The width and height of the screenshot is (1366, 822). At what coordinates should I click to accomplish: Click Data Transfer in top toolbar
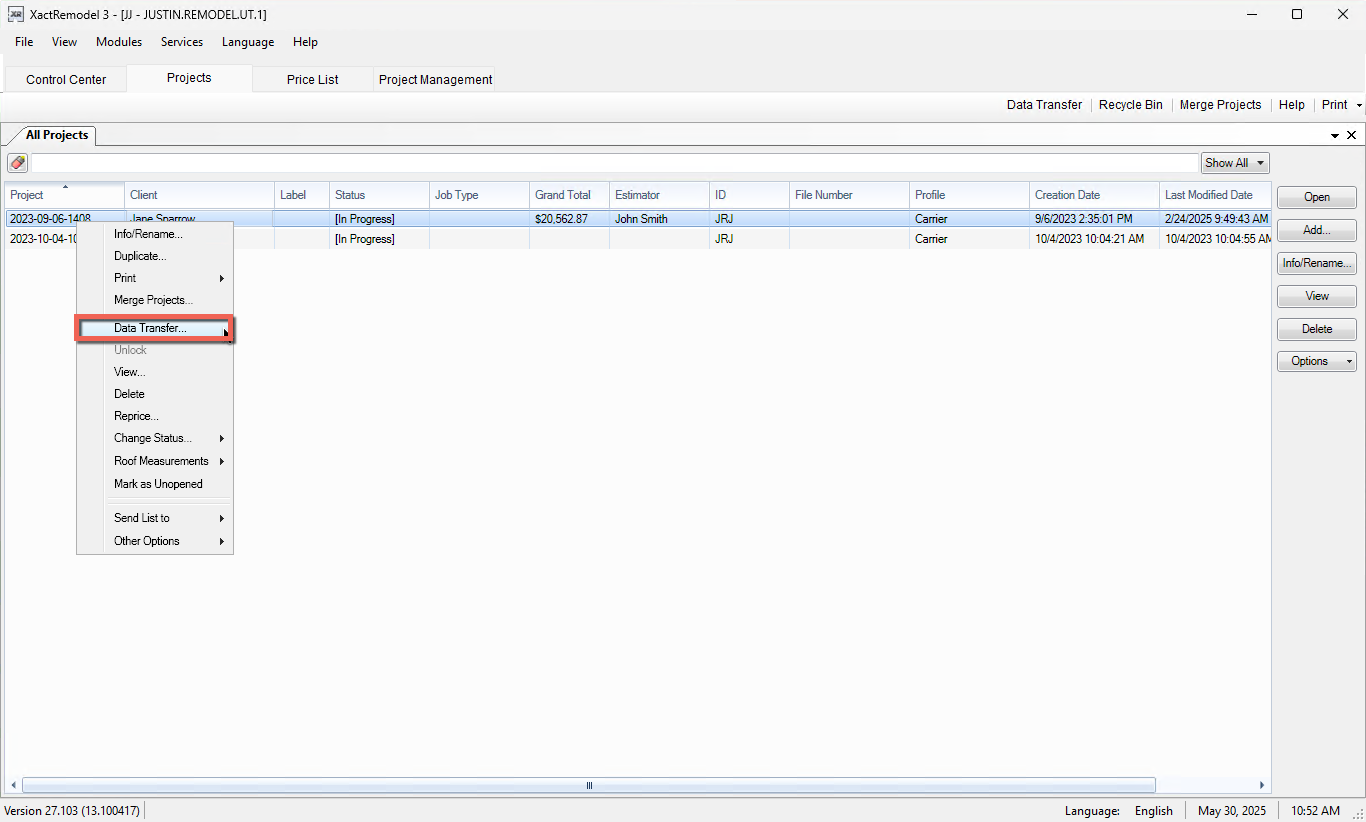[x=1044, y=105]
